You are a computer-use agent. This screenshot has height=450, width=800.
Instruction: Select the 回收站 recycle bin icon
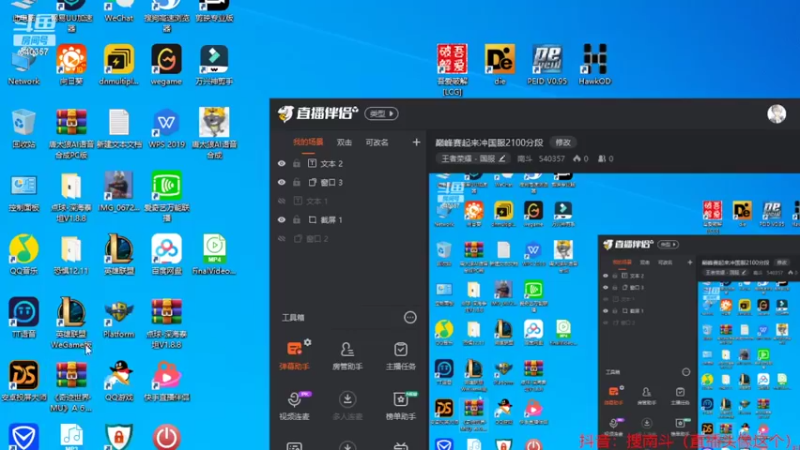pyautogui.click(x=23, y=128)
